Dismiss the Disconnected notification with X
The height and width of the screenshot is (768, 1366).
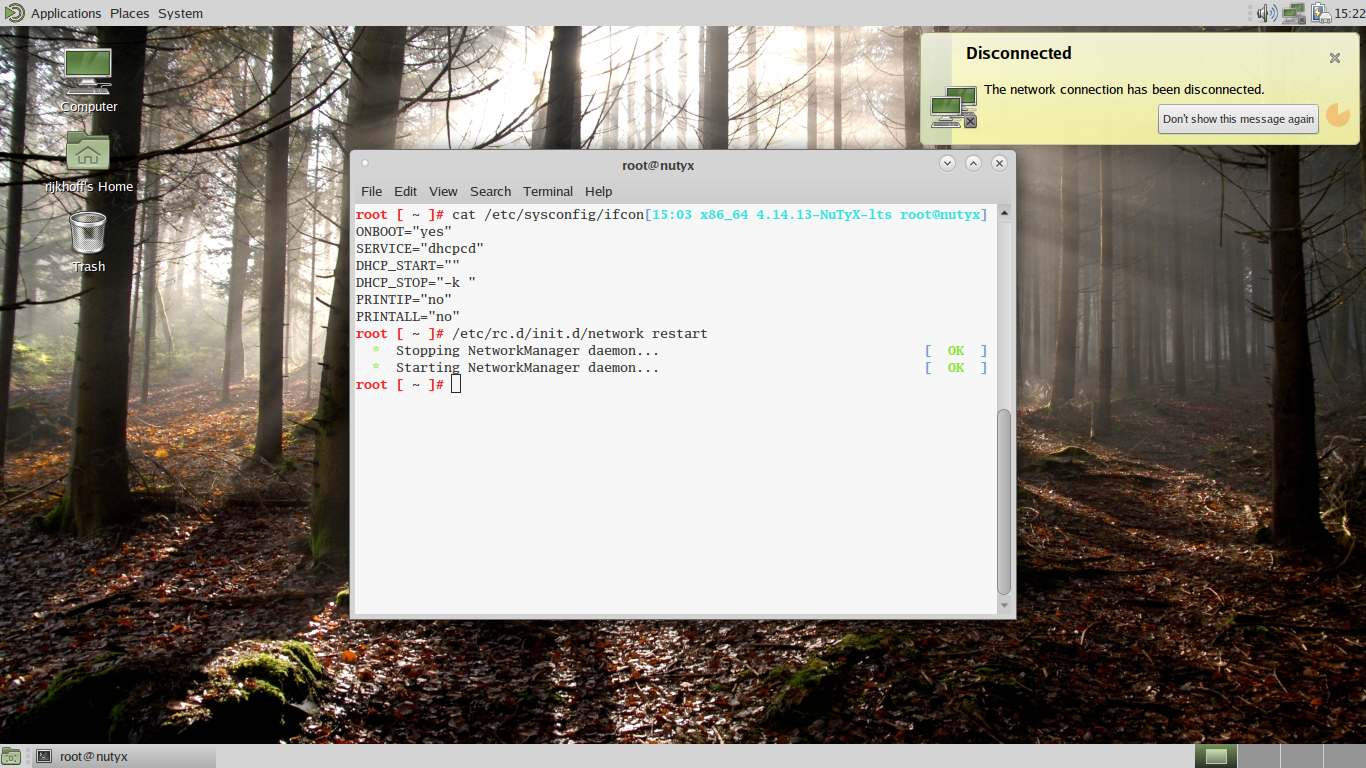[1334, 58]
